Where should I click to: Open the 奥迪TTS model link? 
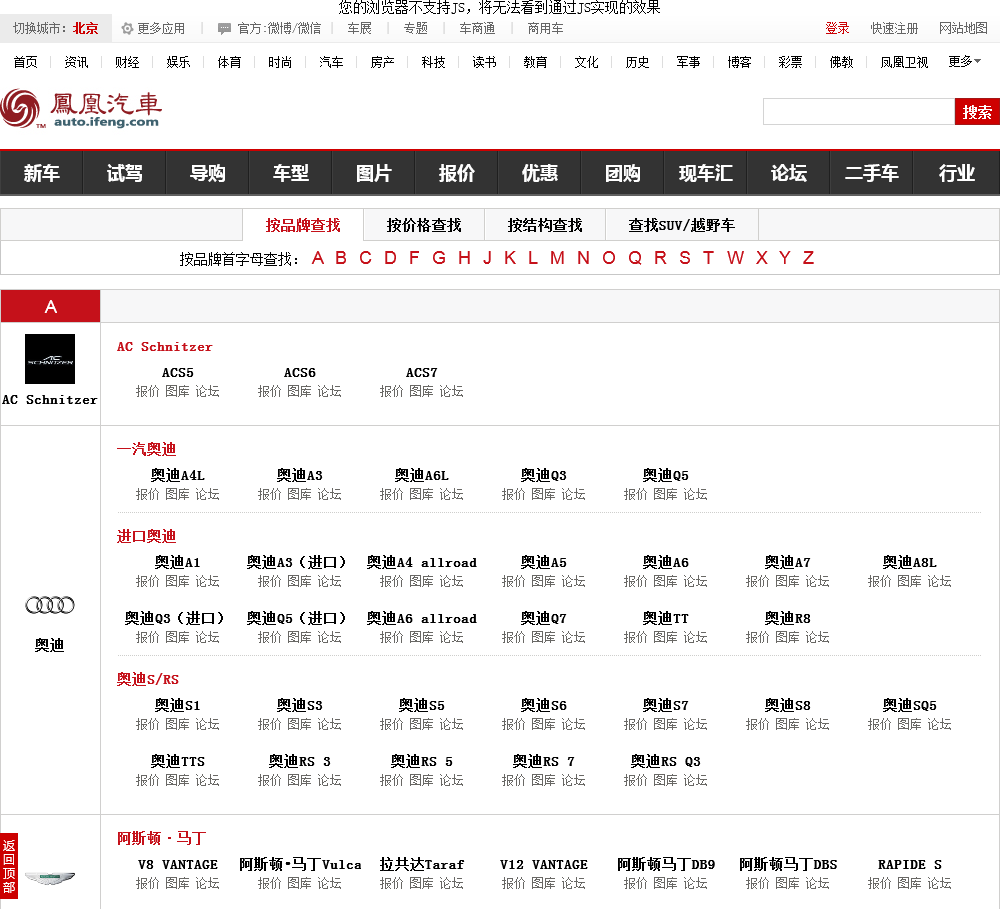177,762
